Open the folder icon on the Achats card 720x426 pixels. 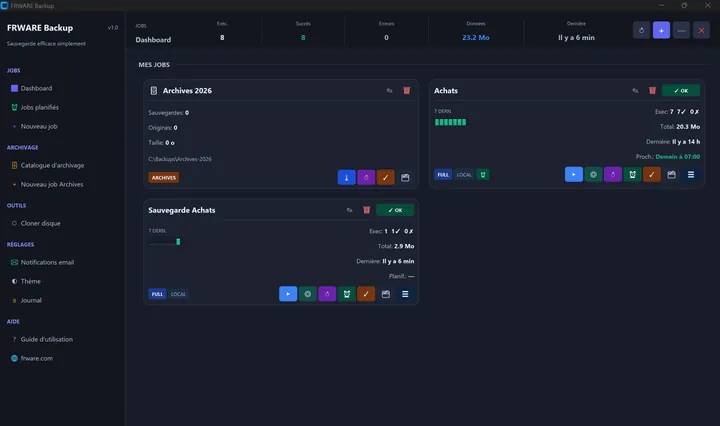[x=671, y=174]
